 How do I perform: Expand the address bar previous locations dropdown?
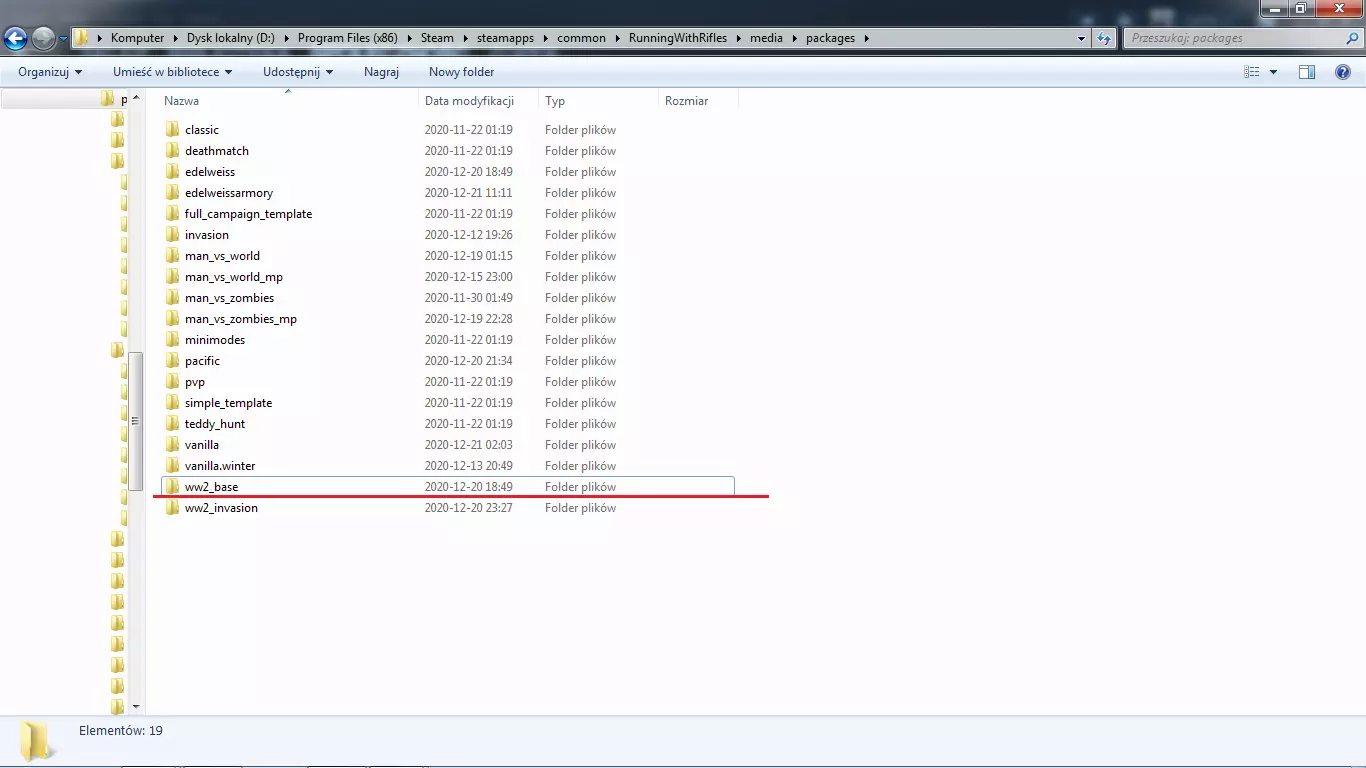[x=1082, y=38]
